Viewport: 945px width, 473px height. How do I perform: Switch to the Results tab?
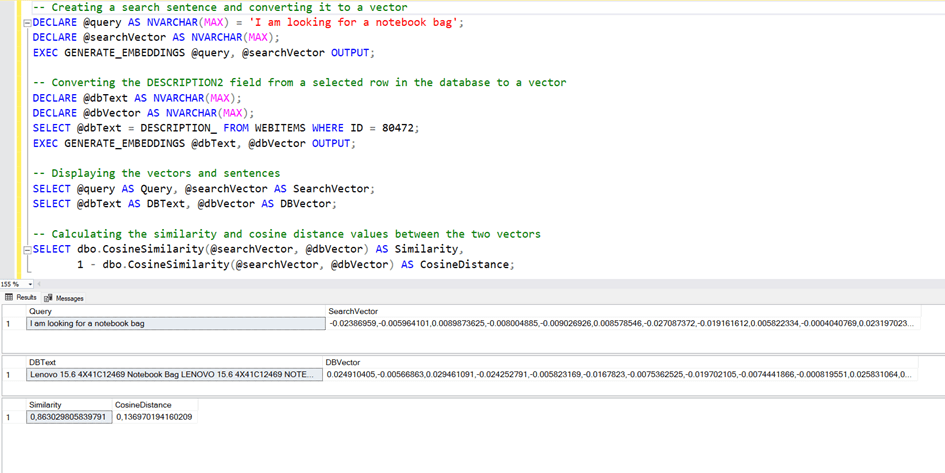point(25,298)
